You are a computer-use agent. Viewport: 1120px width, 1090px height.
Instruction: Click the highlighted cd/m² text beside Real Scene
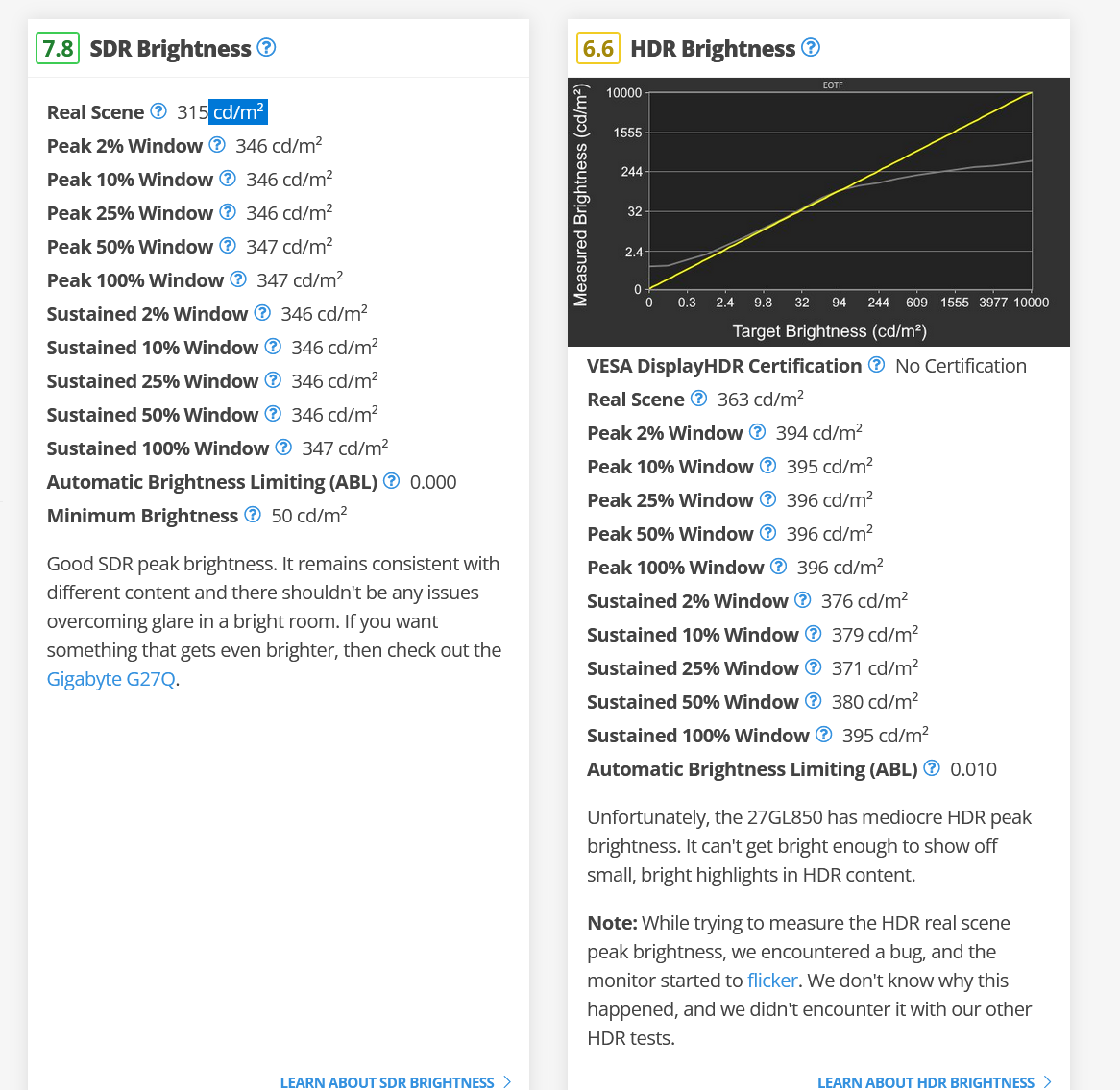pos(239,111)
